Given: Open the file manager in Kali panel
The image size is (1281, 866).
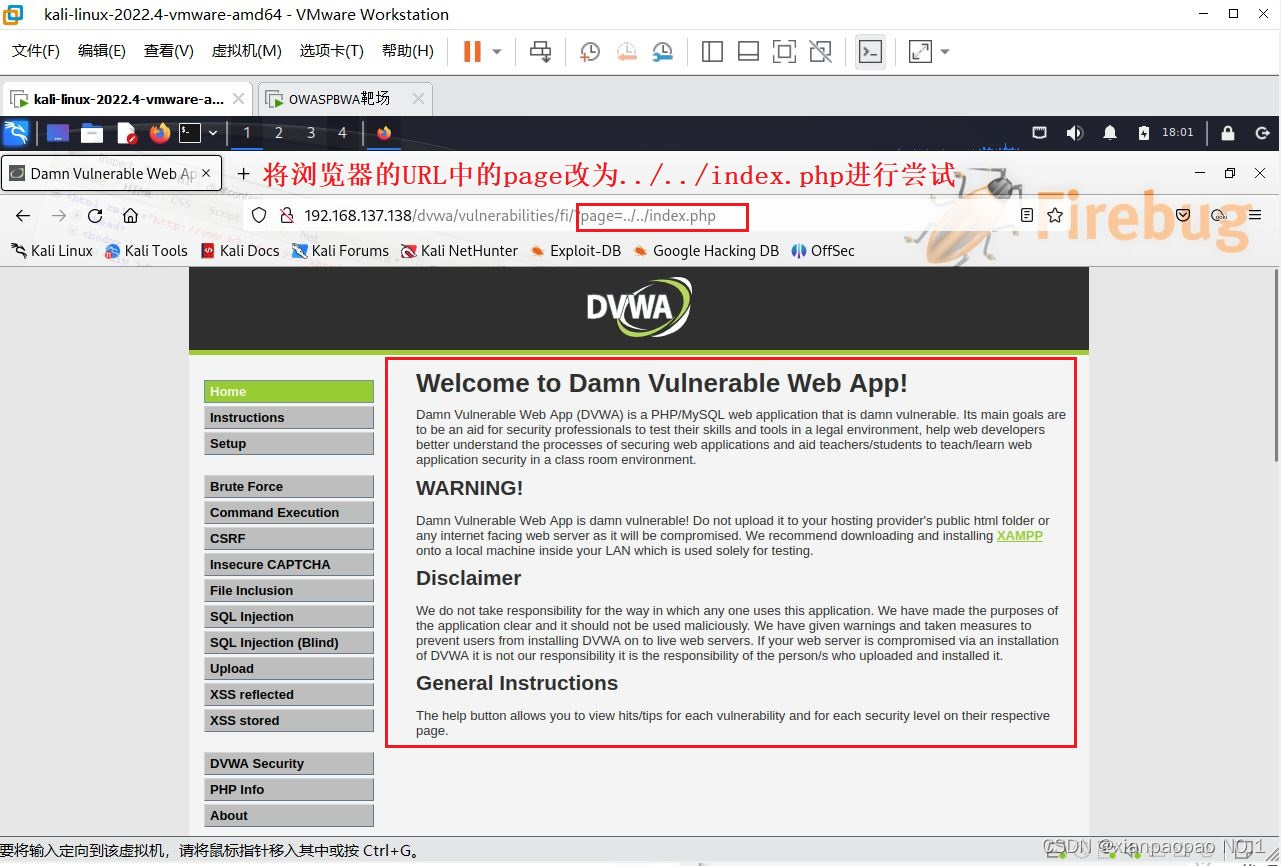Looking at the screenshot, I should (92, 133).
